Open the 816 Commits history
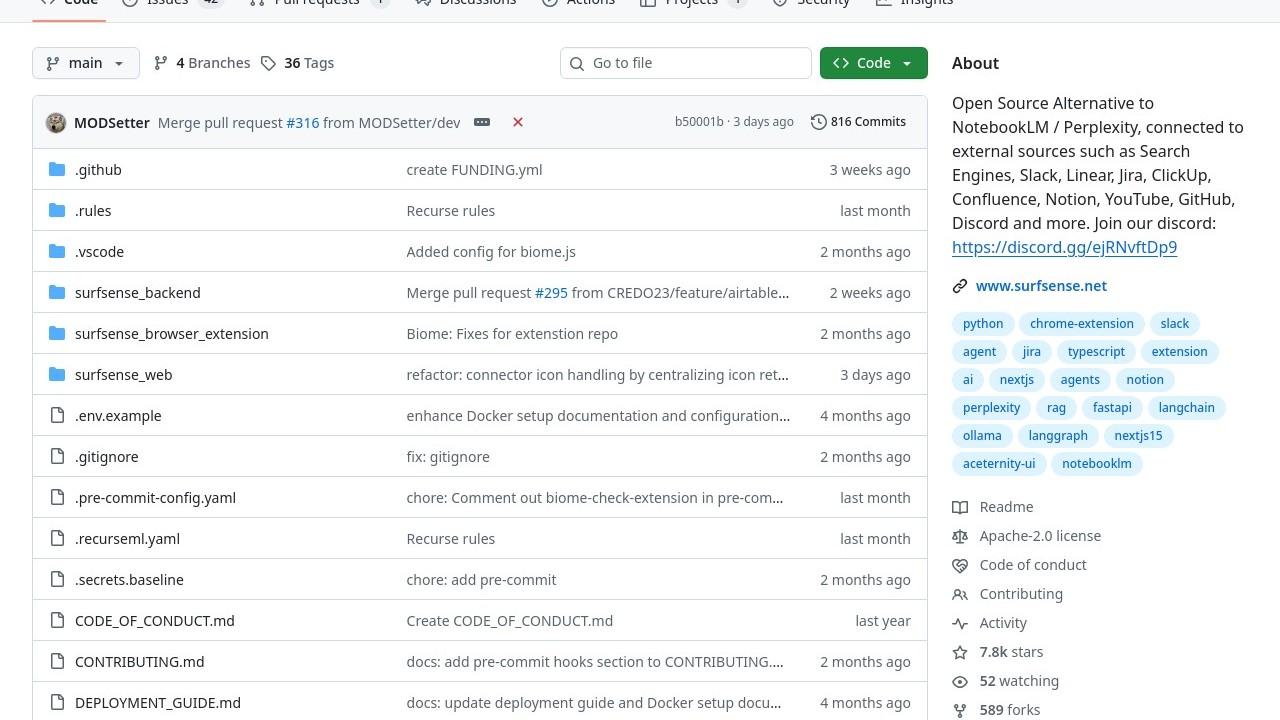The width and height of the screenshot is (1280, 720). click(x=858, y=122)
